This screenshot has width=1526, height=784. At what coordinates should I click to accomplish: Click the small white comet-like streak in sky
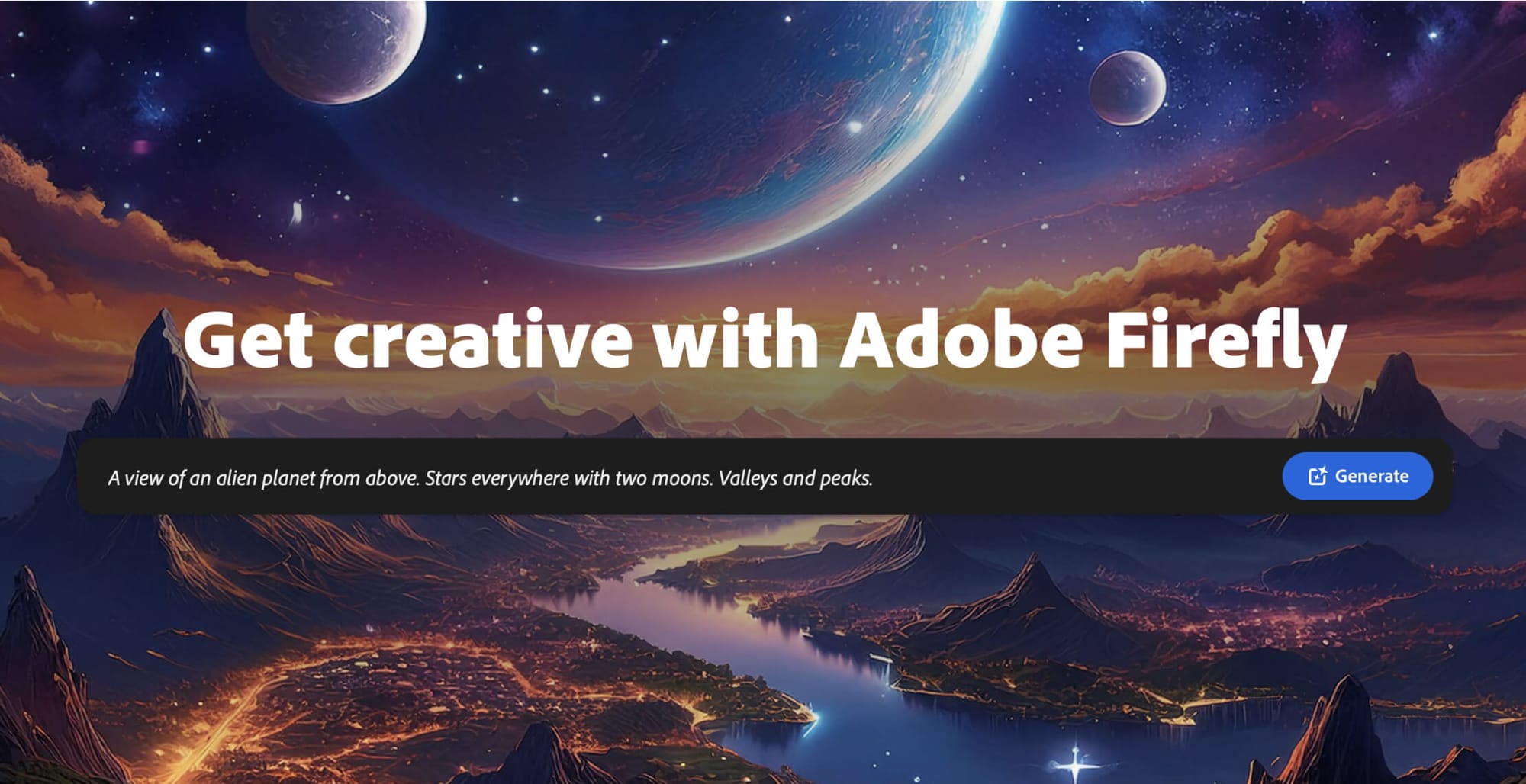[x=297, y=213]
